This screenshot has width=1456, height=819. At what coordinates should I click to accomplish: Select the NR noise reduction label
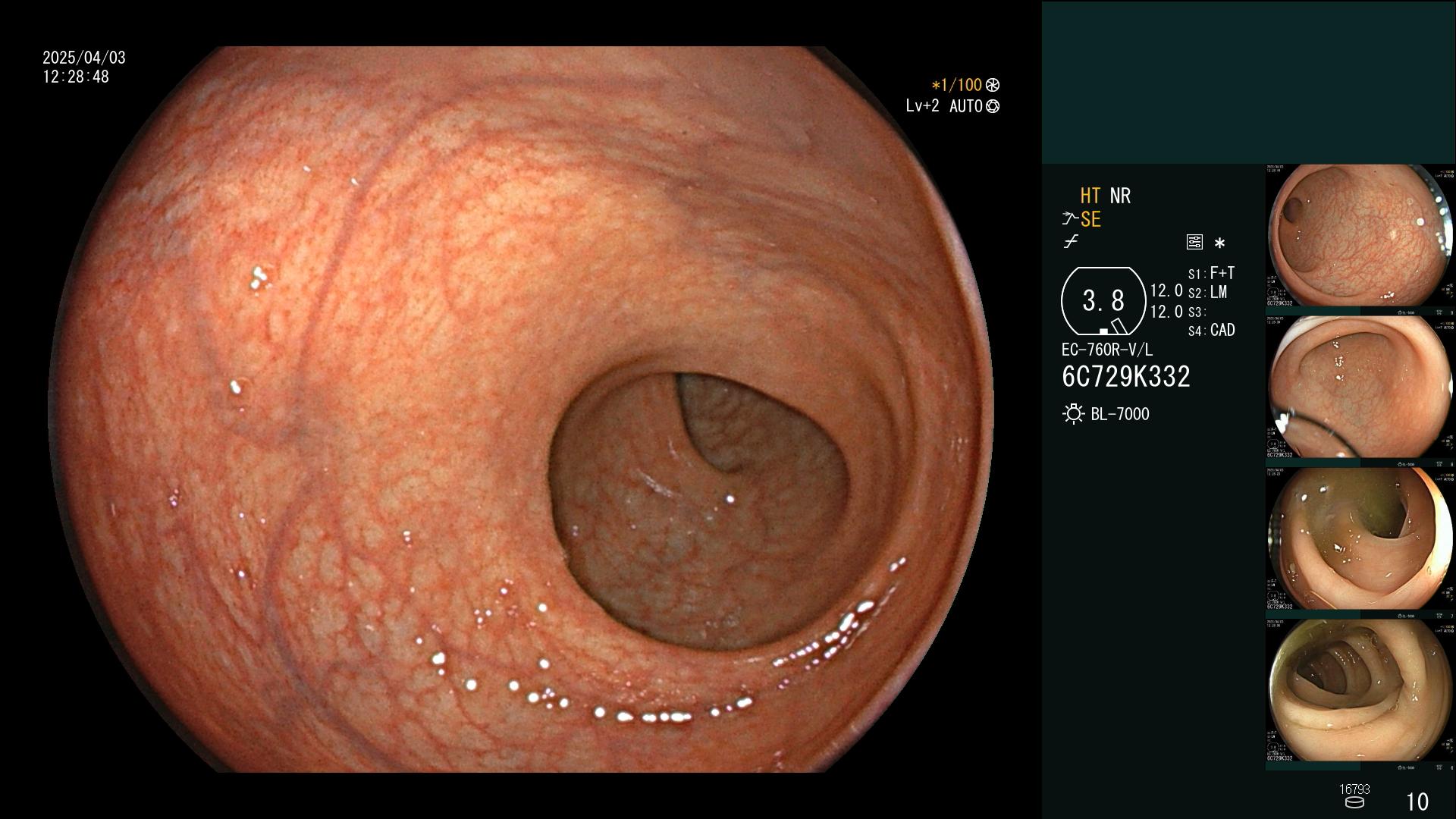coord(1120,196)
